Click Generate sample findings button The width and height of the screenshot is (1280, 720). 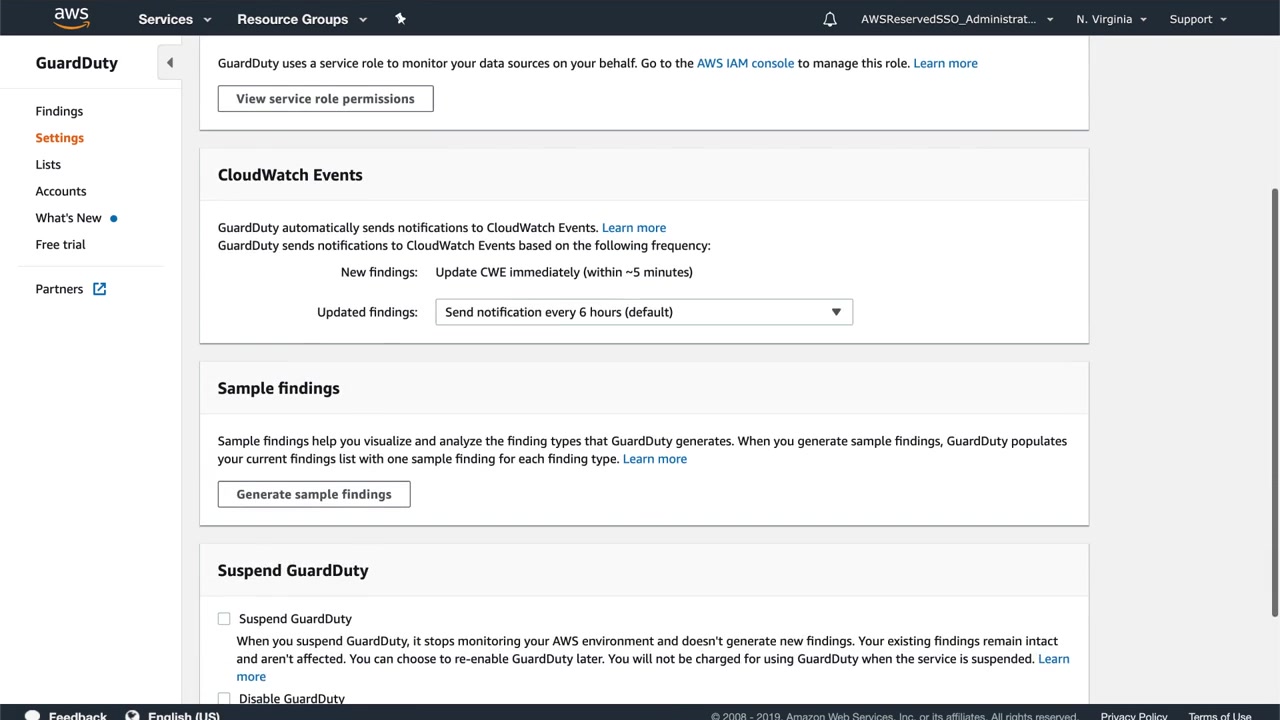(314, 494)
